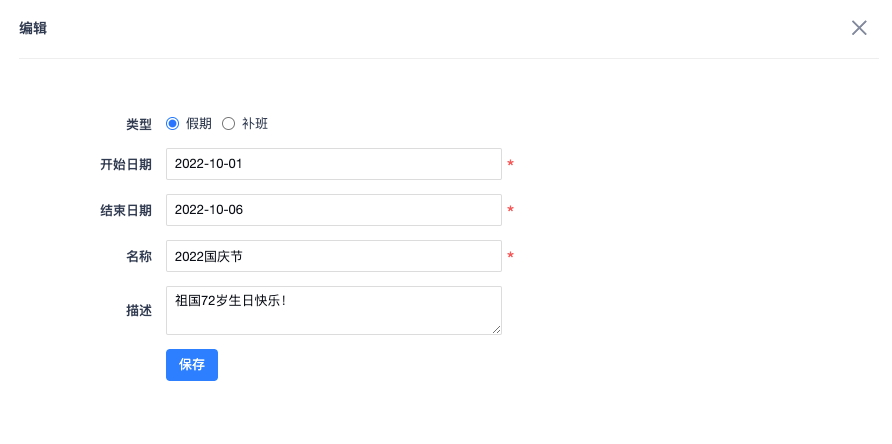Click the 结束日期 date input field
Image resolution: width=892 pixels, height=444 pixels.
coord(333,210)
